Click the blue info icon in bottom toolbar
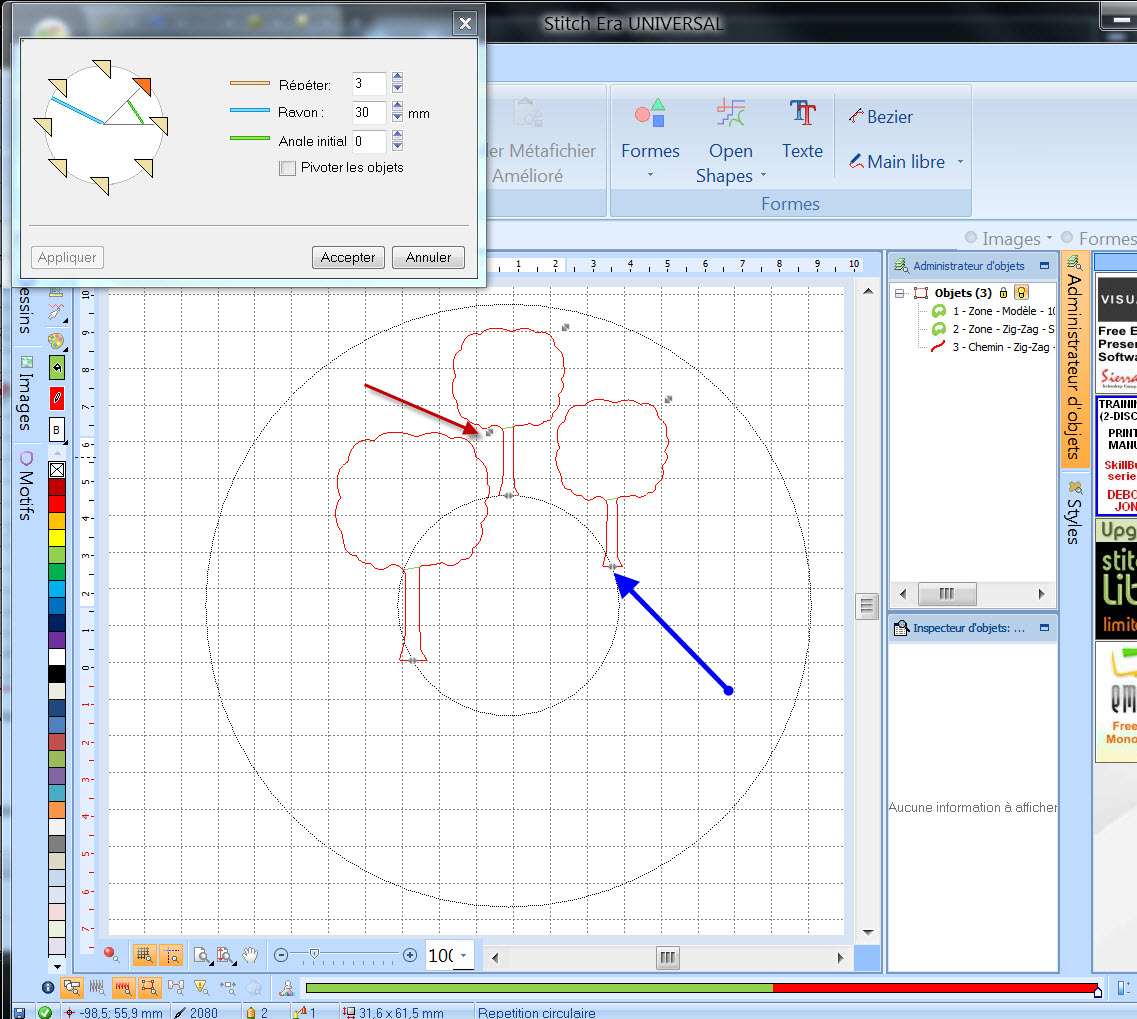The height and width of the screenshot is (1019, 1137). [x=48, y=987]
